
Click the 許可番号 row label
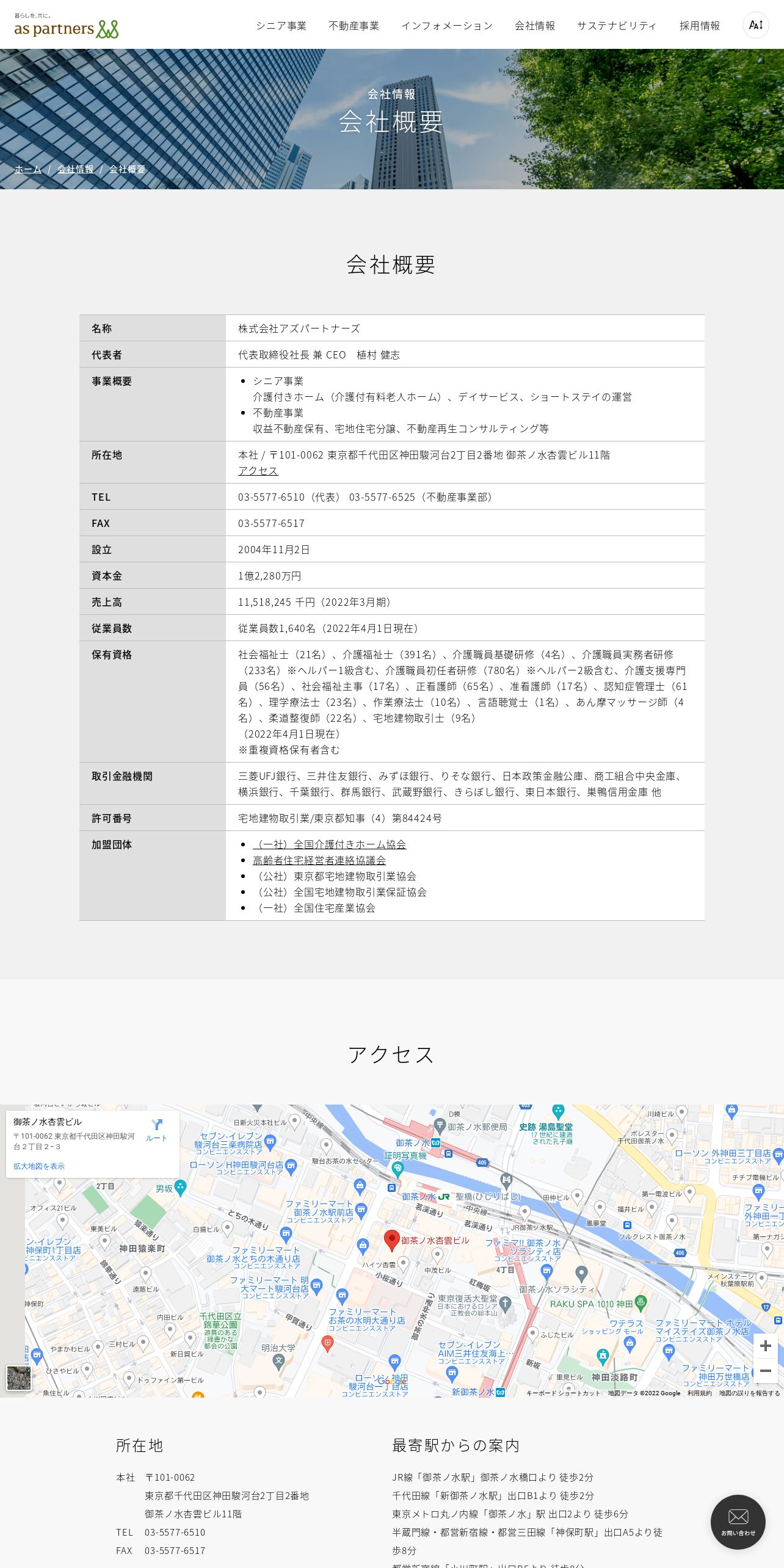[112, 818]
